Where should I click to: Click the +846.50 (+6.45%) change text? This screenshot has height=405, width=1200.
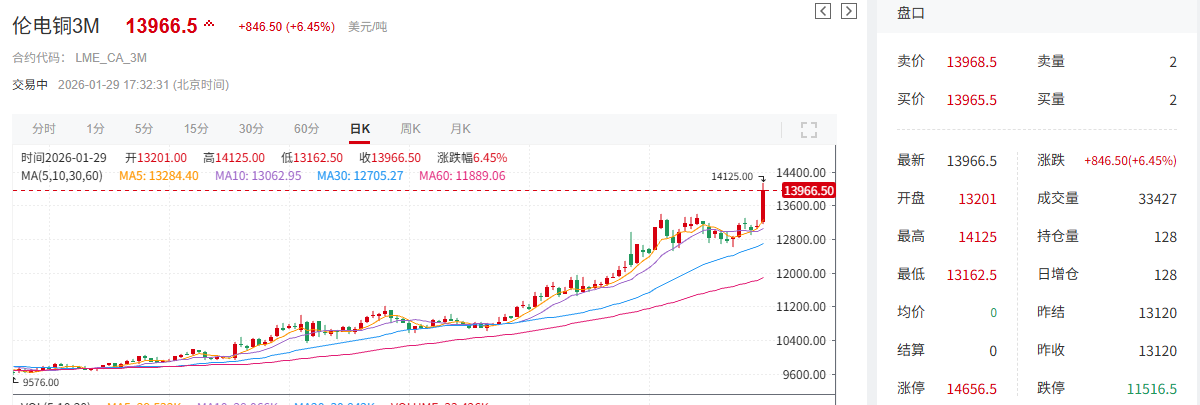click(286, 27)
